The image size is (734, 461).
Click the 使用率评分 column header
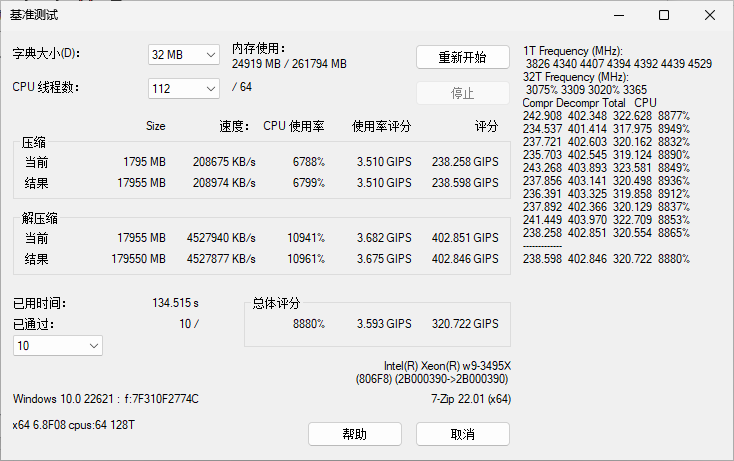click(381, 126)
